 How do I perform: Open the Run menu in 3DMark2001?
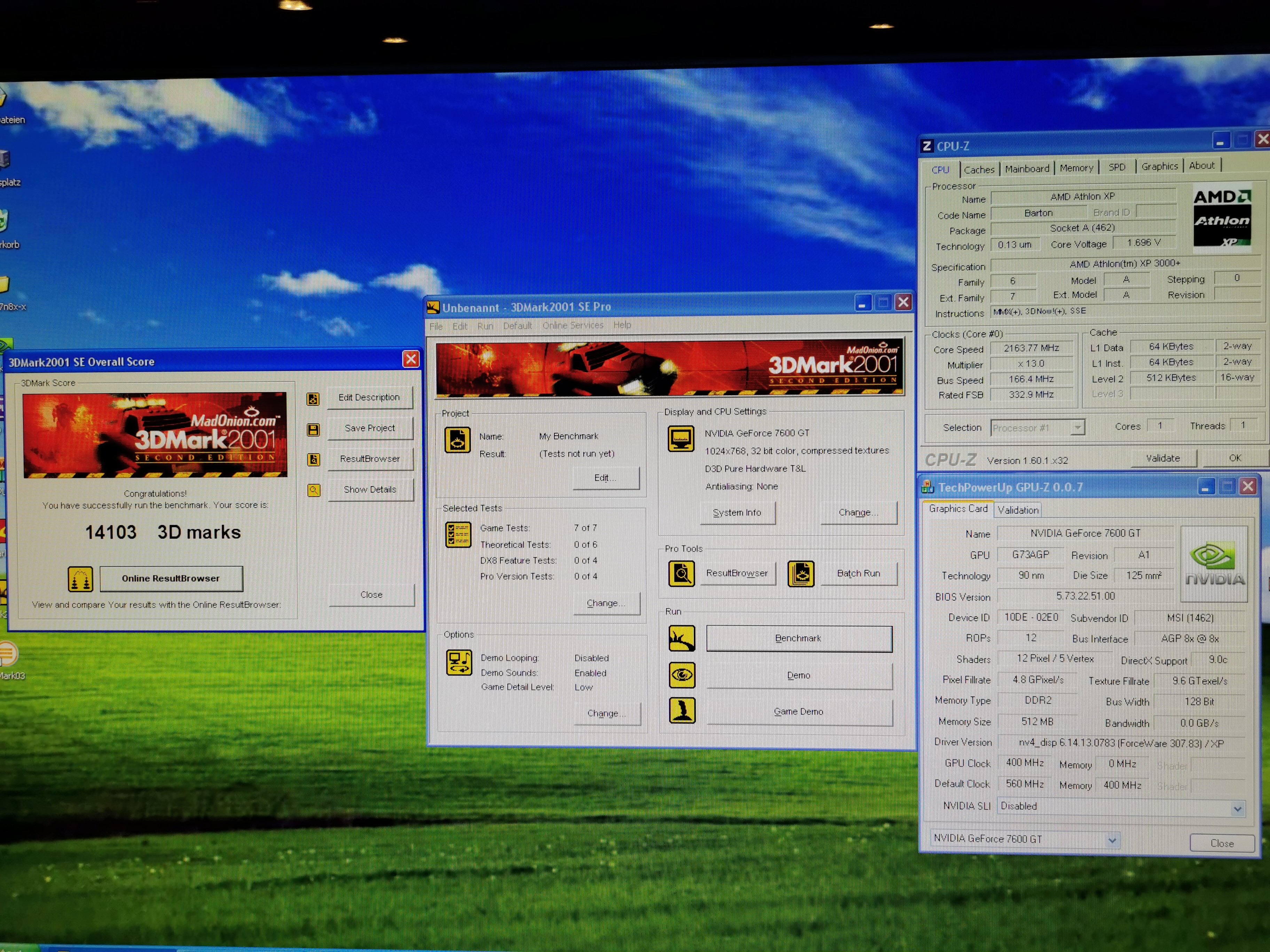pos(485,326)
